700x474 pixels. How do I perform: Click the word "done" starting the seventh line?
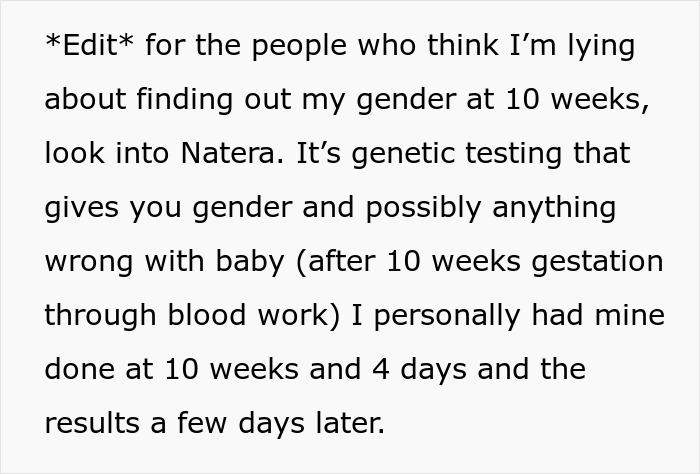point(80,369)
